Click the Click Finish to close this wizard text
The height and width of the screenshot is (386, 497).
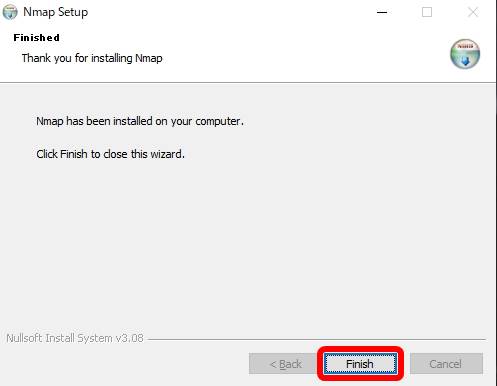click(110, 154)
